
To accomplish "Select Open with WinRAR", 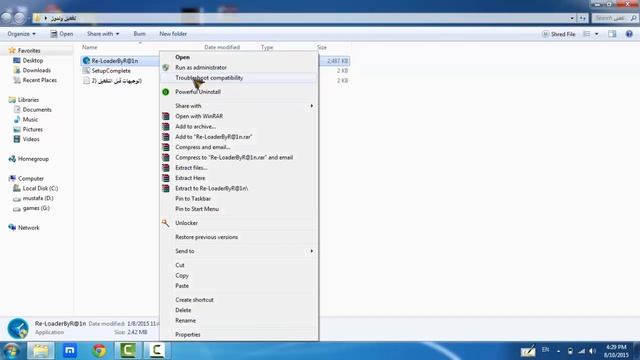I will pos(199,116).
